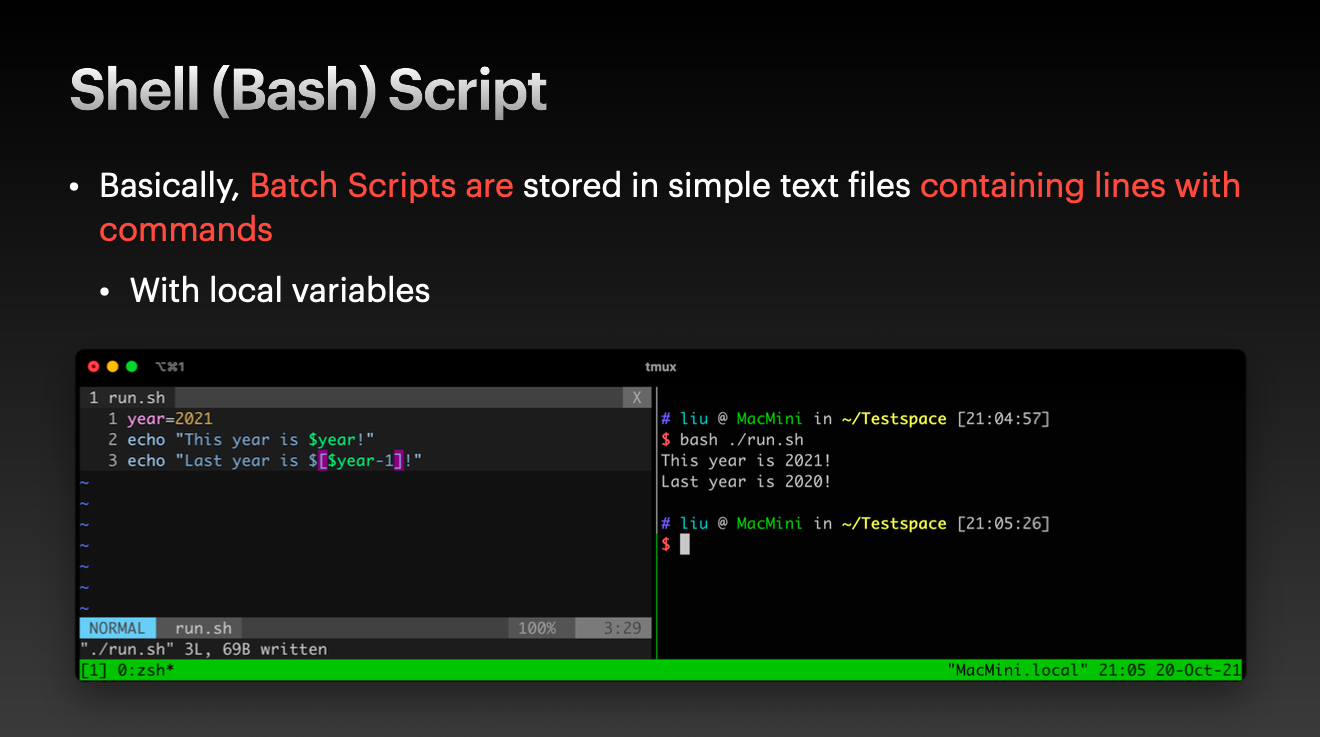Close the run.sh buffer with X

637,398
